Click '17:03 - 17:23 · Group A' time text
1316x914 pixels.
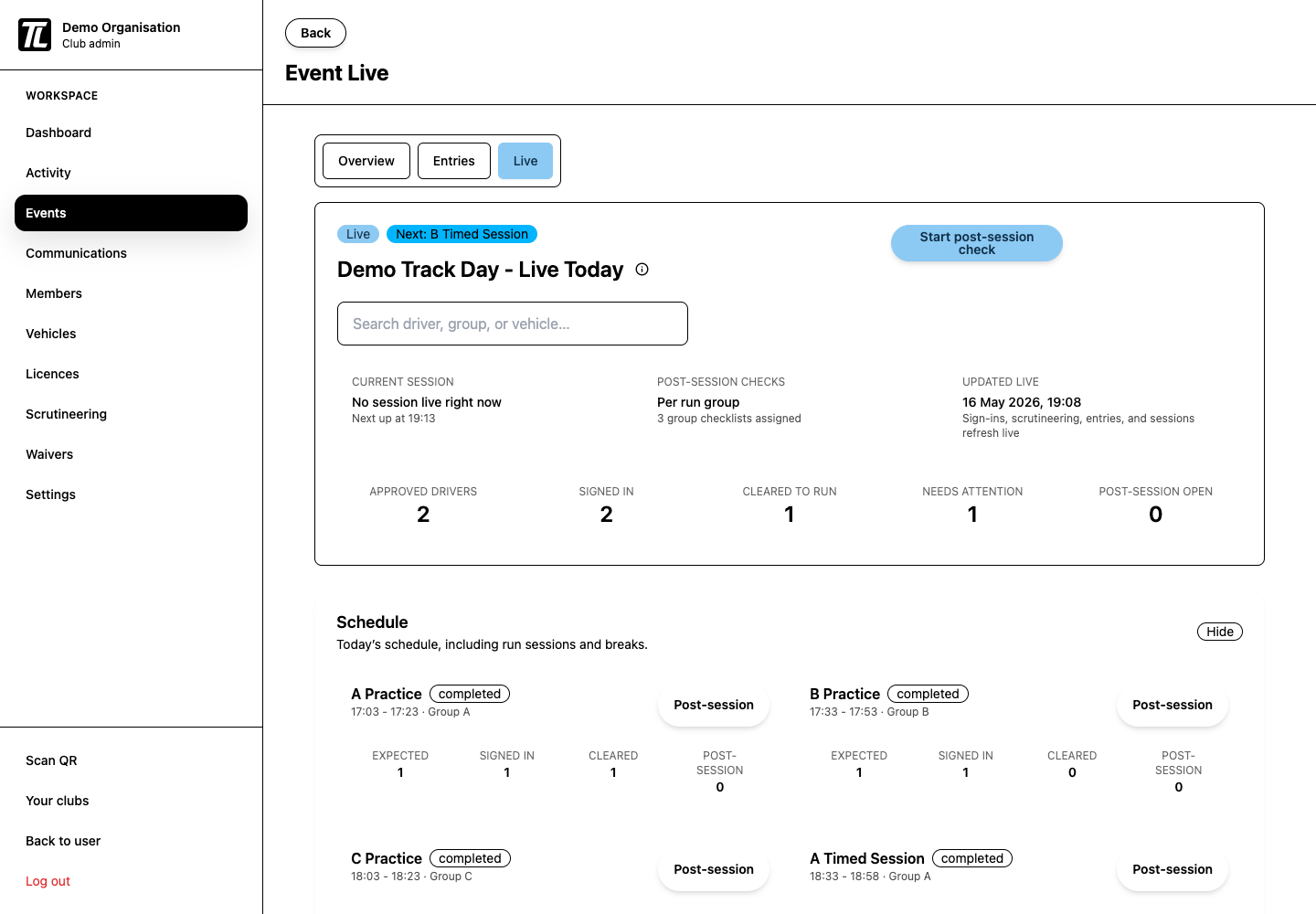pyautogui.click(x=410, y=712)
